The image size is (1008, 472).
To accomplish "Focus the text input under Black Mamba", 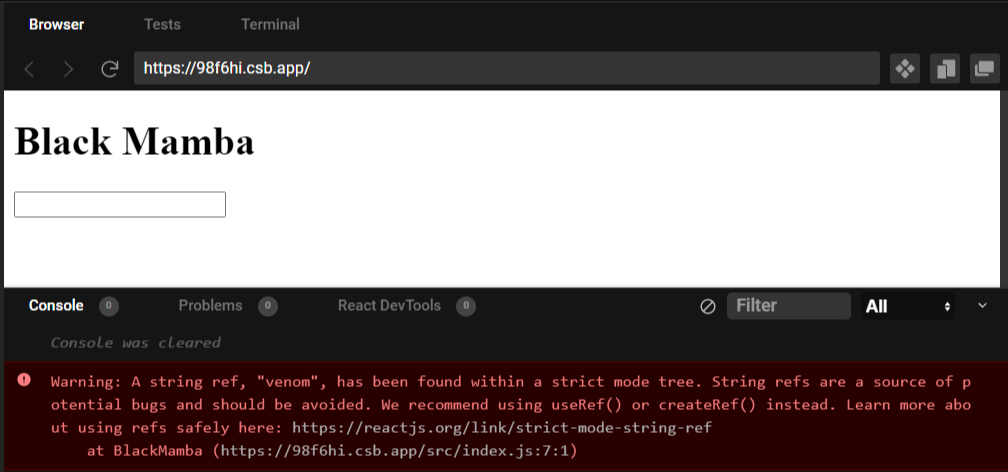I will pos(120,204).
